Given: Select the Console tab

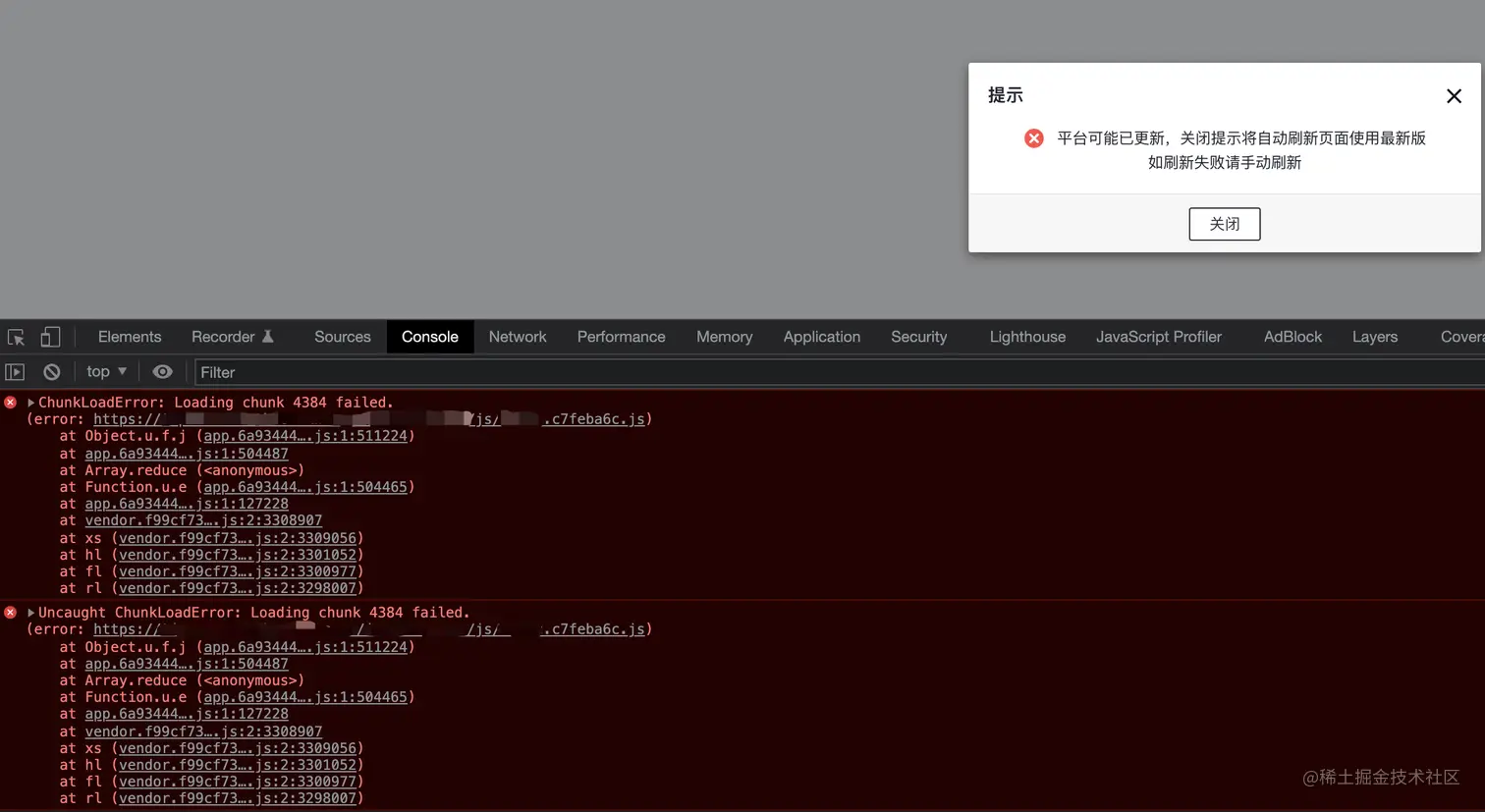Looking at the screenshot, I should click(x=430, y=337).
